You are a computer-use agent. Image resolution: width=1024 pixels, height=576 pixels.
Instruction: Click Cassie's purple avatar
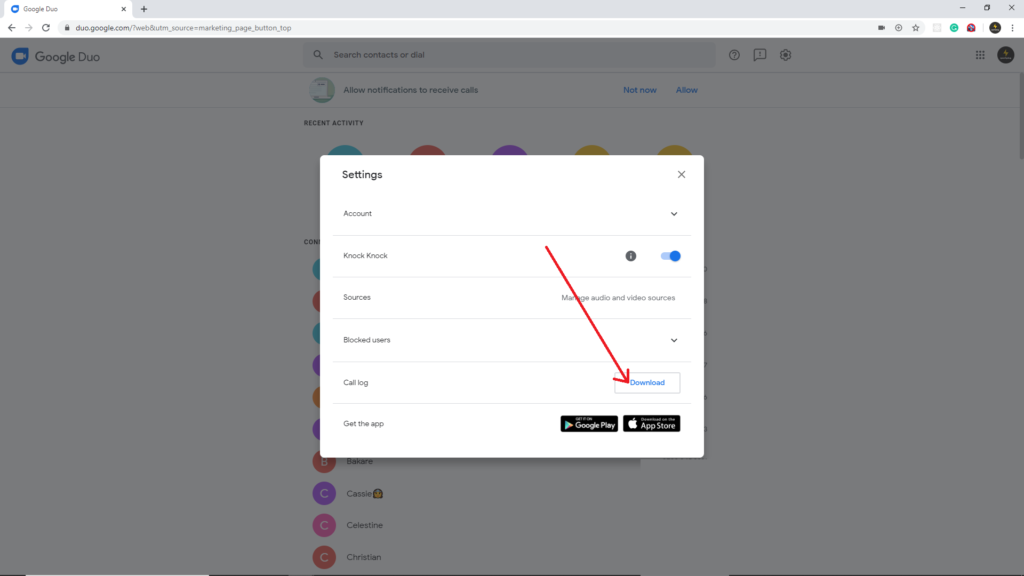point(324,493)
